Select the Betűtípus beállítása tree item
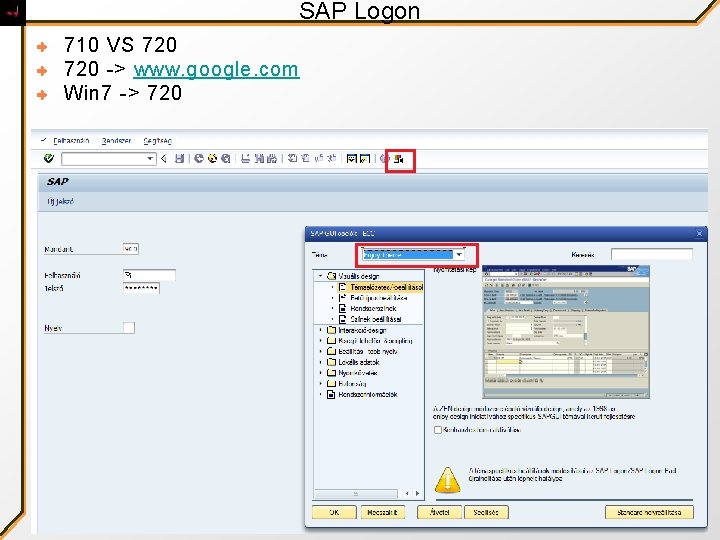The height and width of the screenshot is (540, 720). point(379,298)
